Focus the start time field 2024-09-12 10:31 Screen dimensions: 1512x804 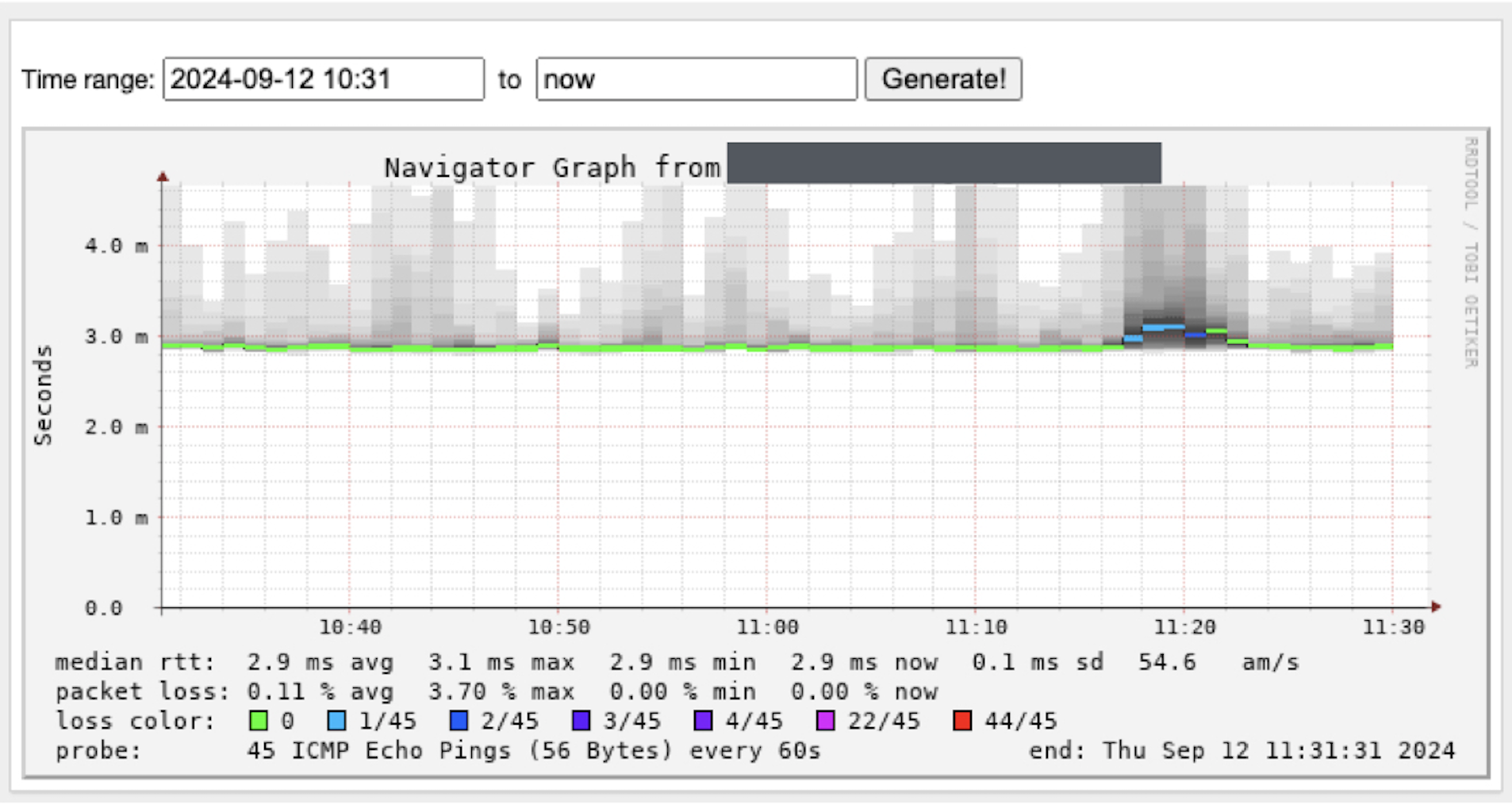pyautogui.click(x=324, y=78)
